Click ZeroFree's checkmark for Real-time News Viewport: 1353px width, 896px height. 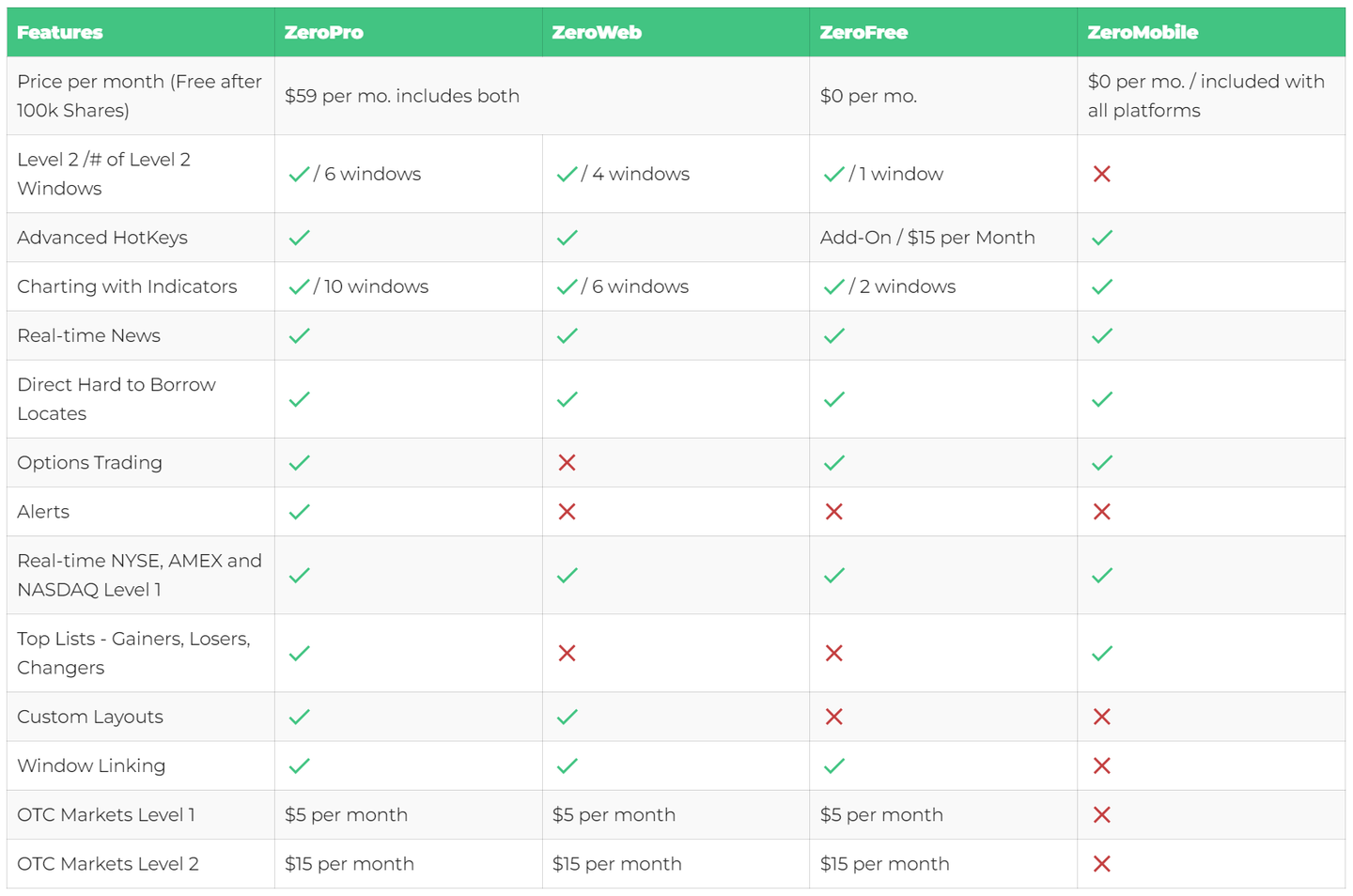click(x=833, y=335)
